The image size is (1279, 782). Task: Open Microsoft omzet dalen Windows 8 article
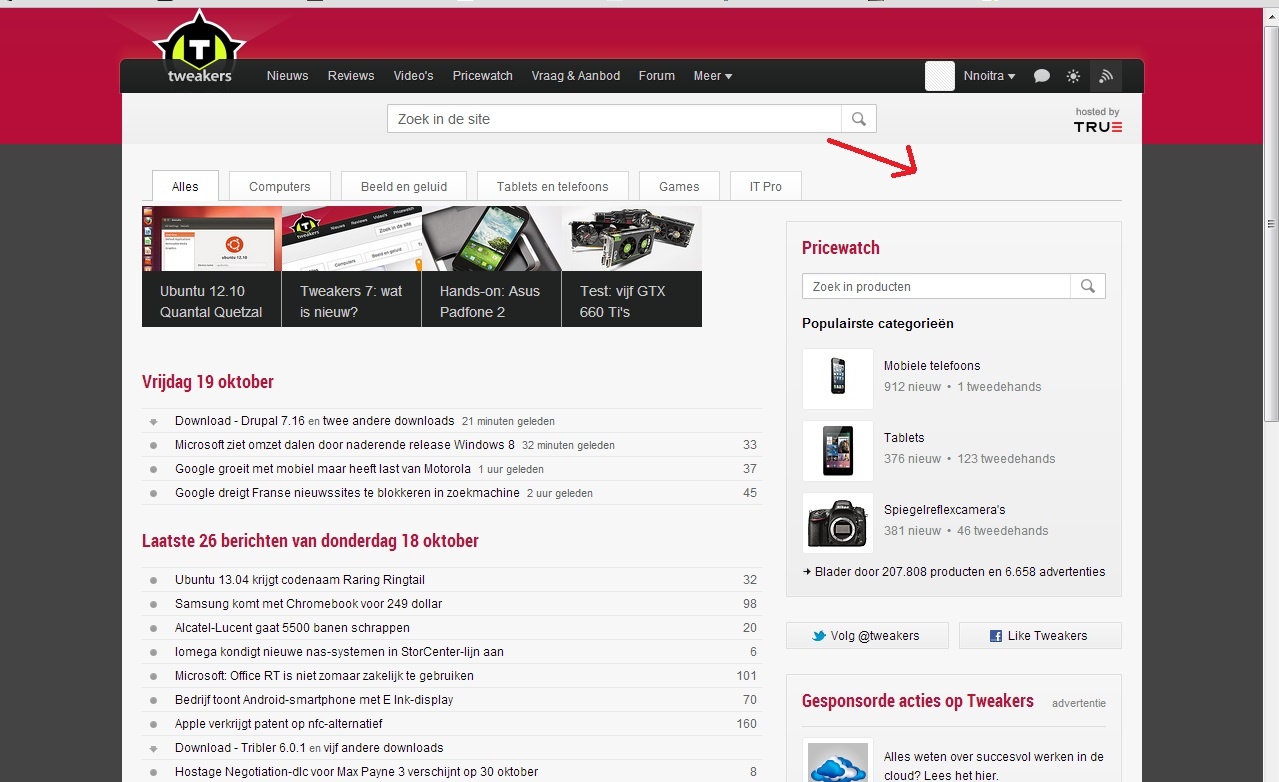coord(345,445)
